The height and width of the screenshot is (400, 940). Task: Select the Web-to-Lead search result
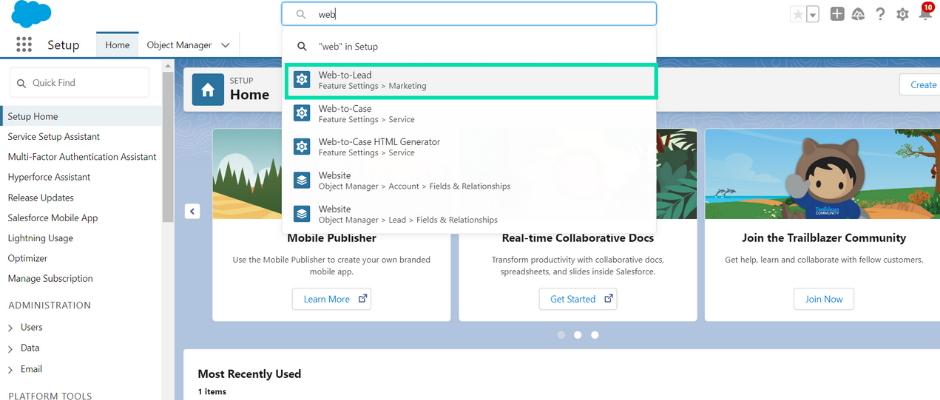coord(471,80)
